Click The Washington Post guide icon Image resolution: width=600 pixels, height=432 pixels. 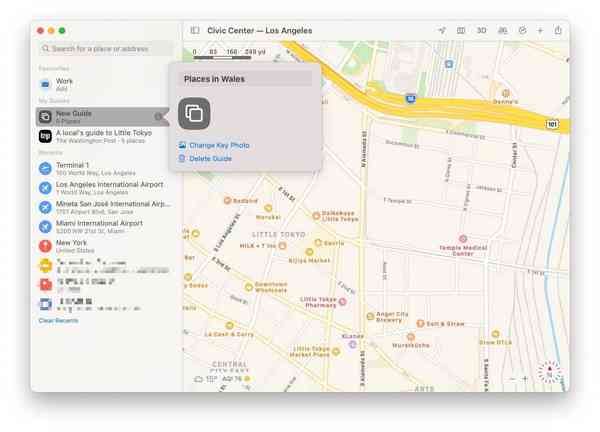[x=45, y=136]
